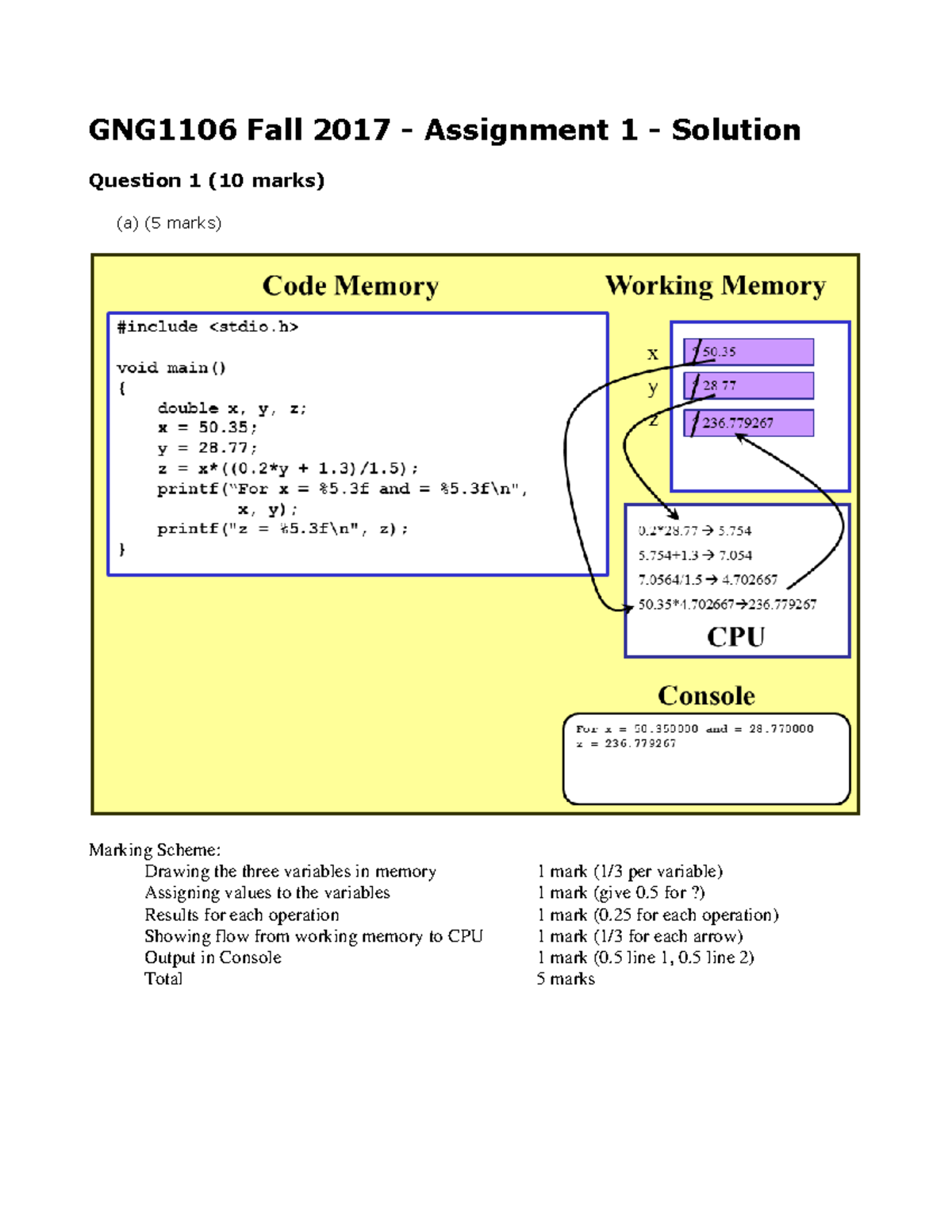The width and height of the screenshot is (952, 1232).
Task: Click the 'Working Memory' heading
Action: coord(715,286)
